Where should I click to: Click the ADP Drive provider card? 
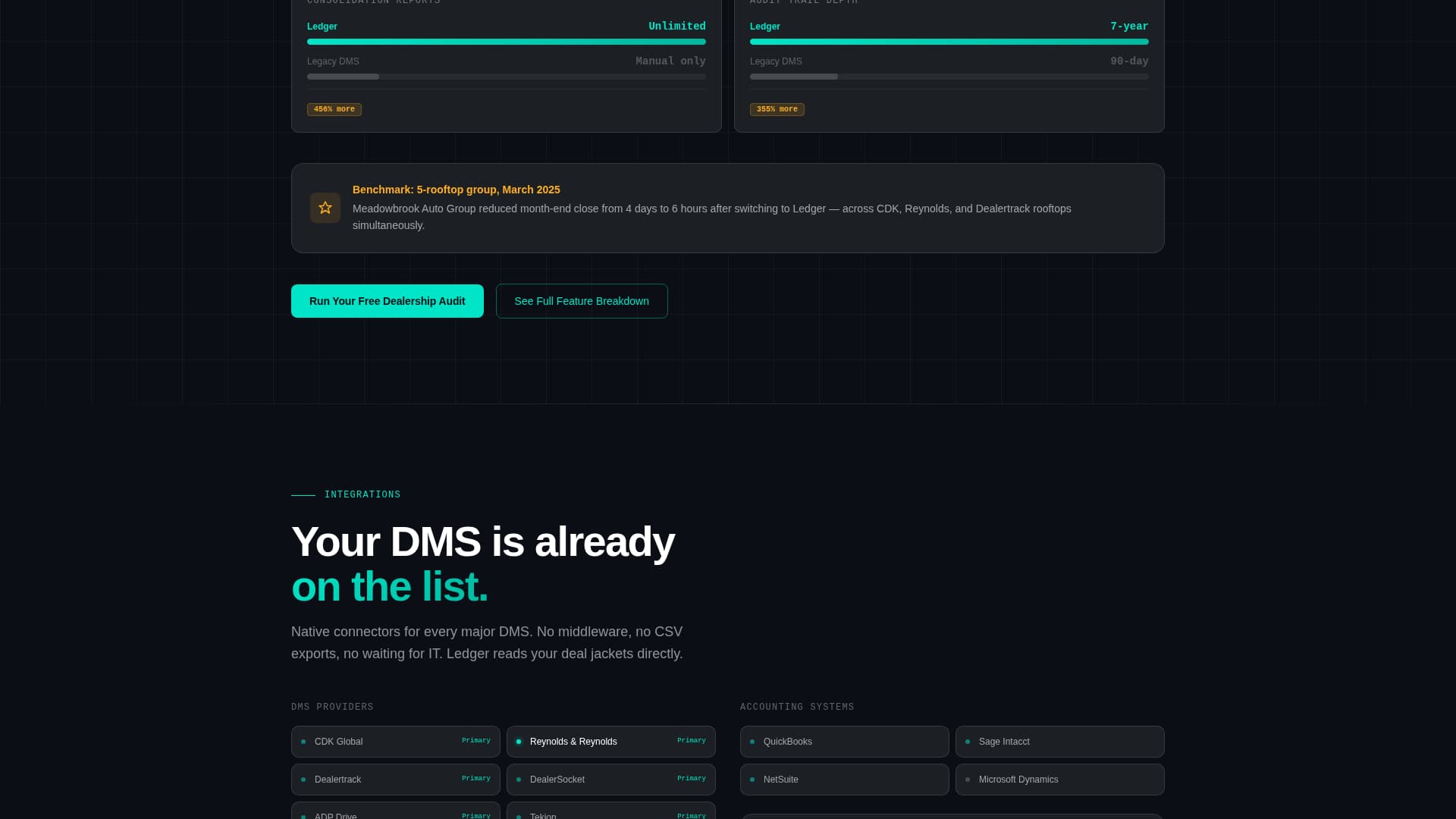[x=396, y=811]
